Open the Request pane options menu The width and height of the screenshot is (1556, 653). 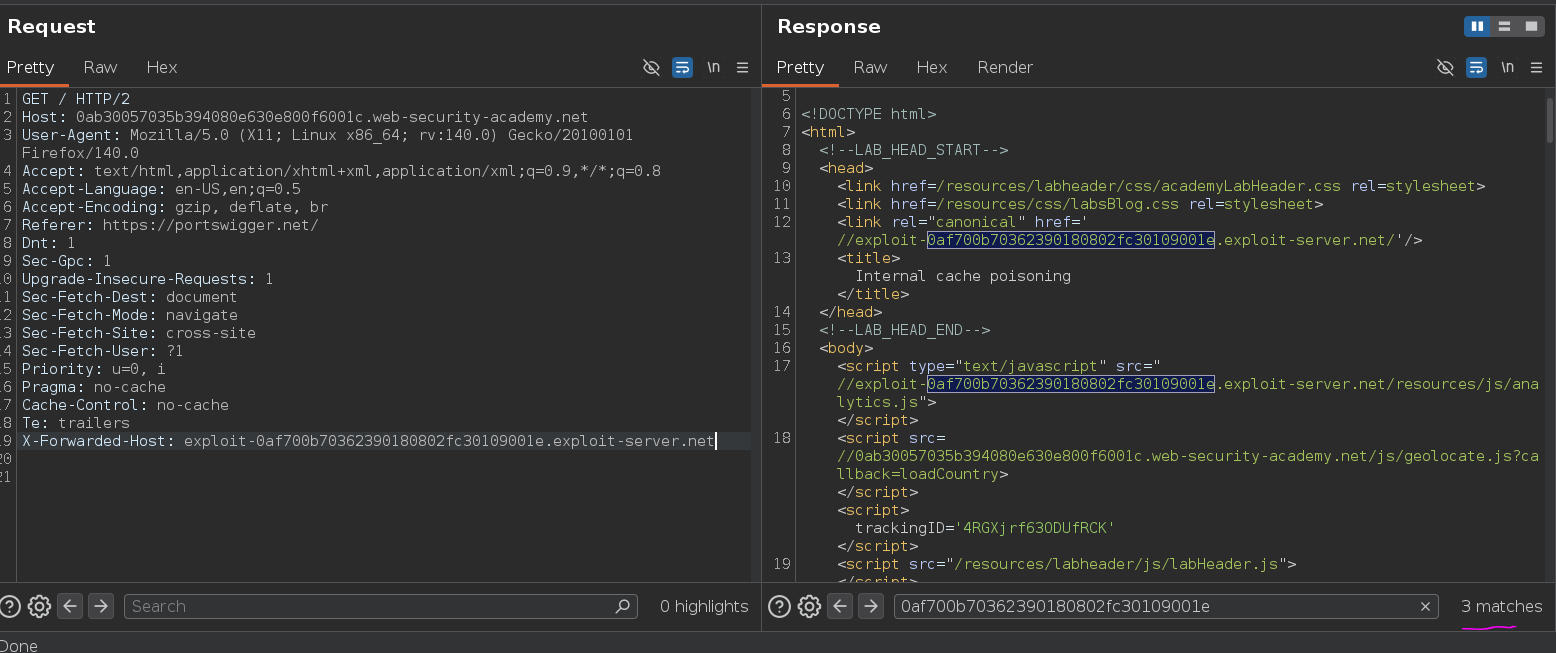[742, 67]
